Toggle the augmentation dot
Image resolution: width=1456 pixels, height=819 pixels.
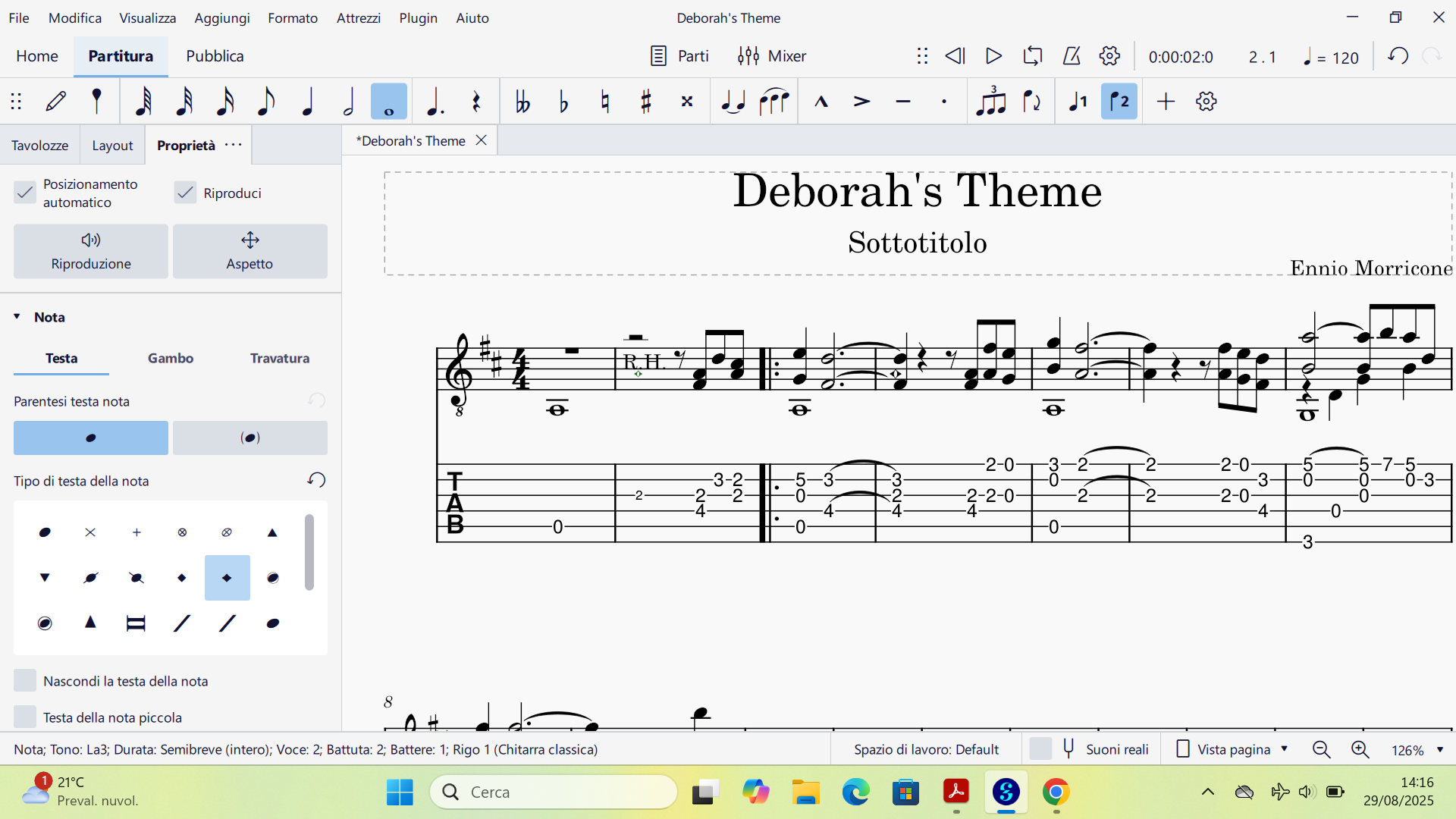pyautogui.click(x=435, y=101)
